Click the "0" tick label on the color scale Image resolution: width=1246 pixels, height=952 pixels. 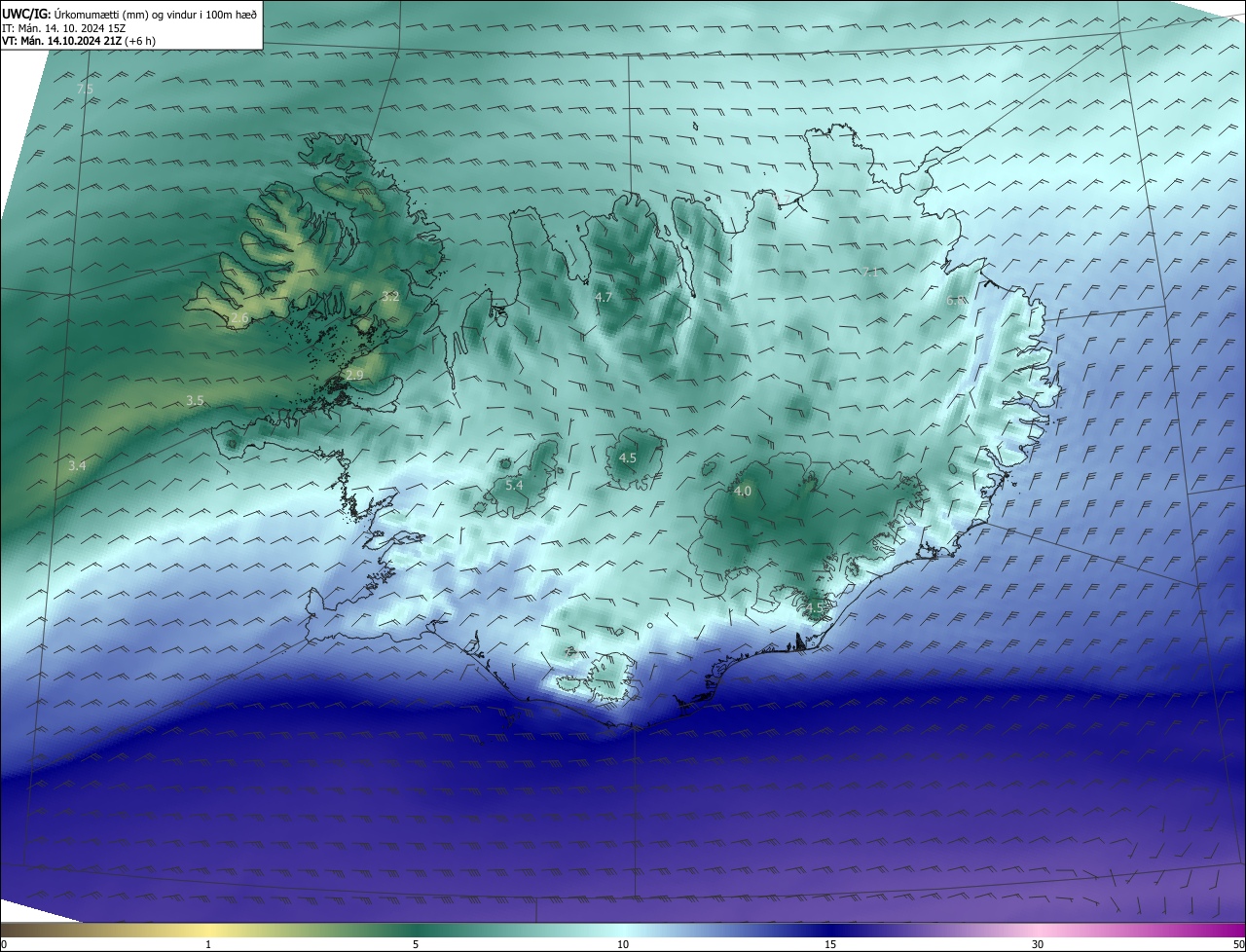[4, 944]
